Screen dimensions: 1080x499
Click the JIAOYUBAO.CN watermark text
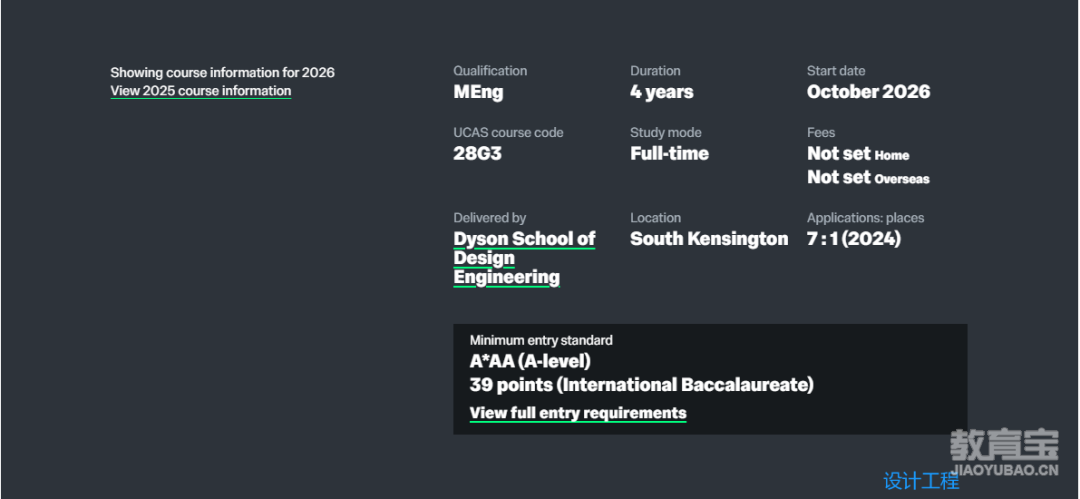coord(1004,470)
